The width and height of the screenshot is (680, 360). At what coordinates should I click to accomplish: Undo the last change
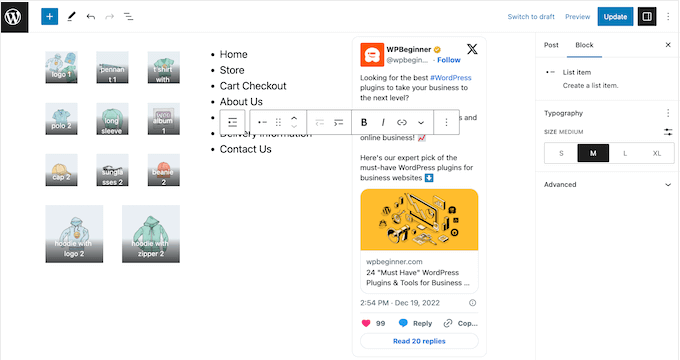[x=91, y=17]
